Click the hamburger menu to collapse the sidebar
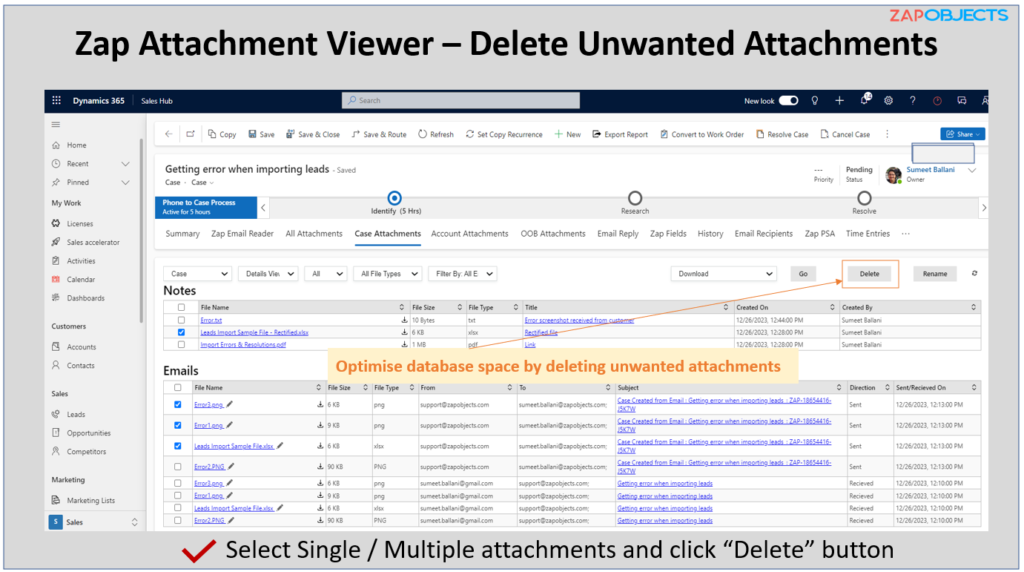 [56, 124]
